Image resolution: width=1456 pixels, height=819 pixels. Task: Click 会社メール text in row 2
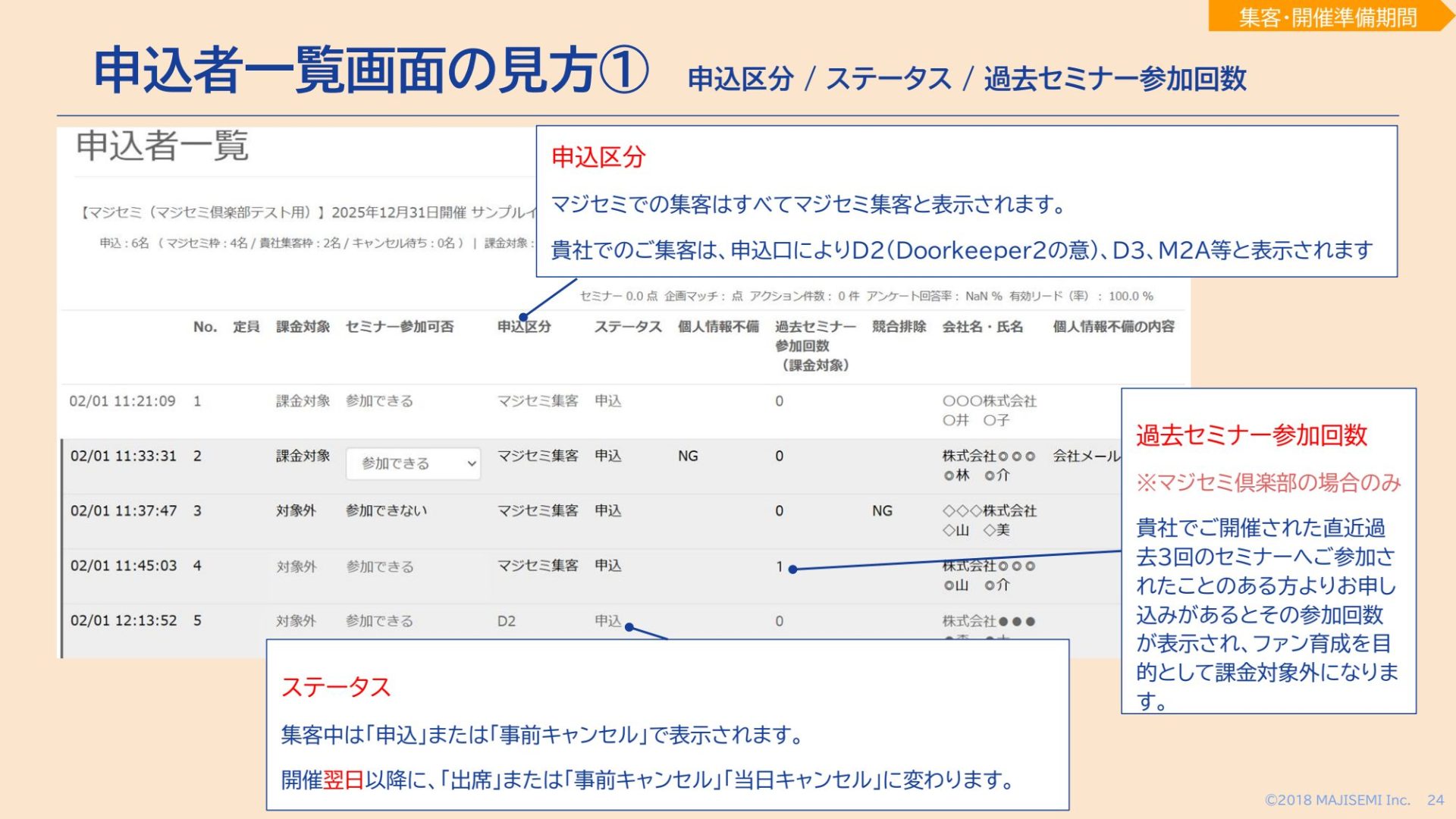click(x=1085, y=456)
